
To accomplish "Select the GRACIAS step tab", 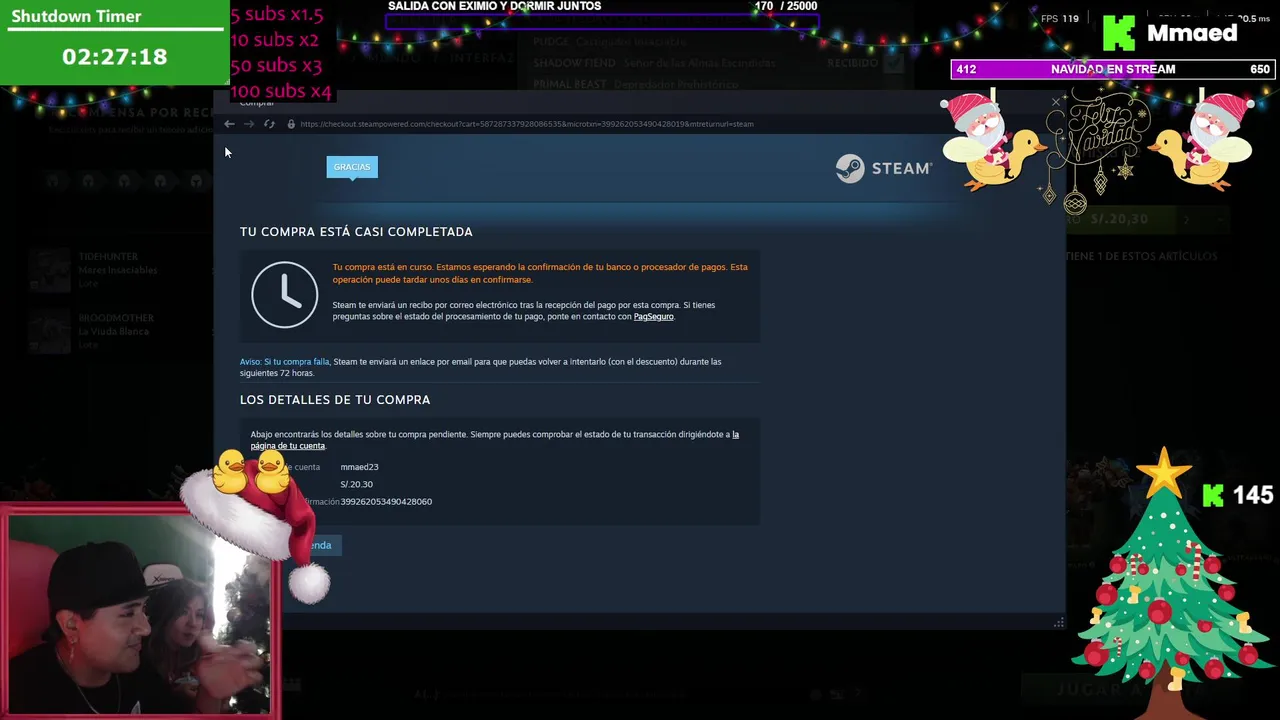I will pos(352,167).
